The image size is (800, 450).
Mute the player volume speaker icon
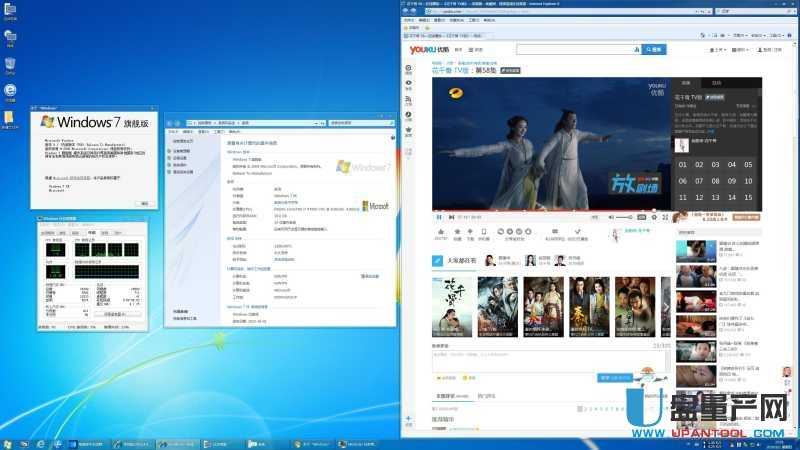611,217
